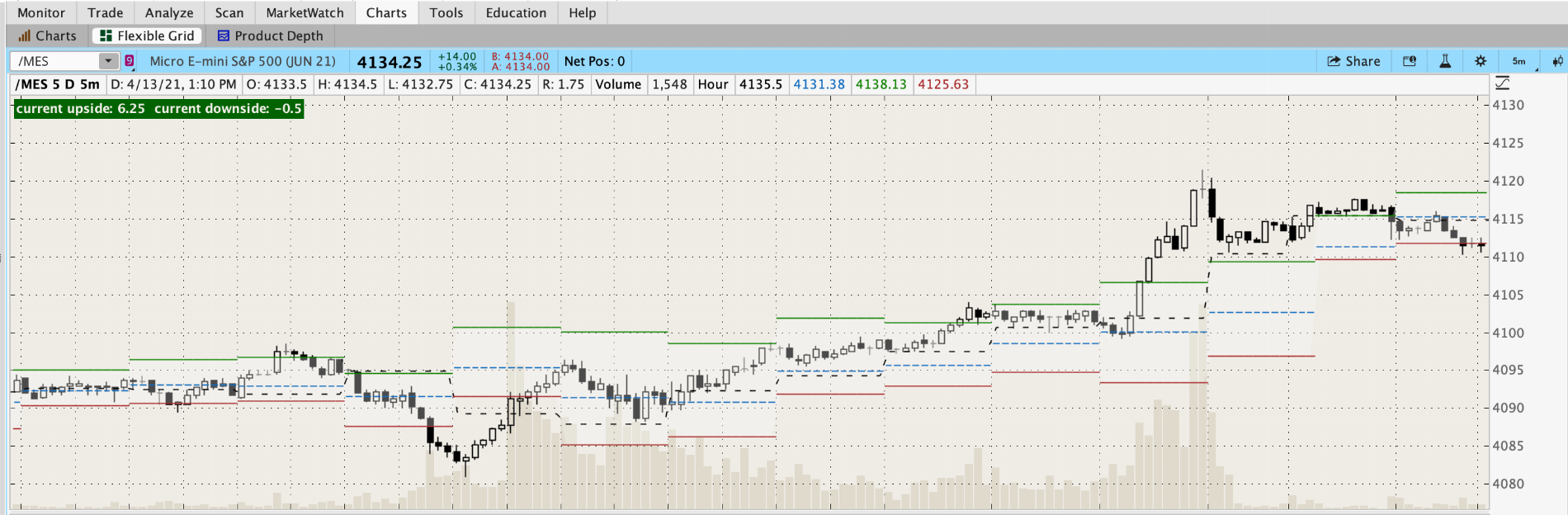
Task: Click the current upside/downside label
Action: pyautogui.click(x=158, y=109)
